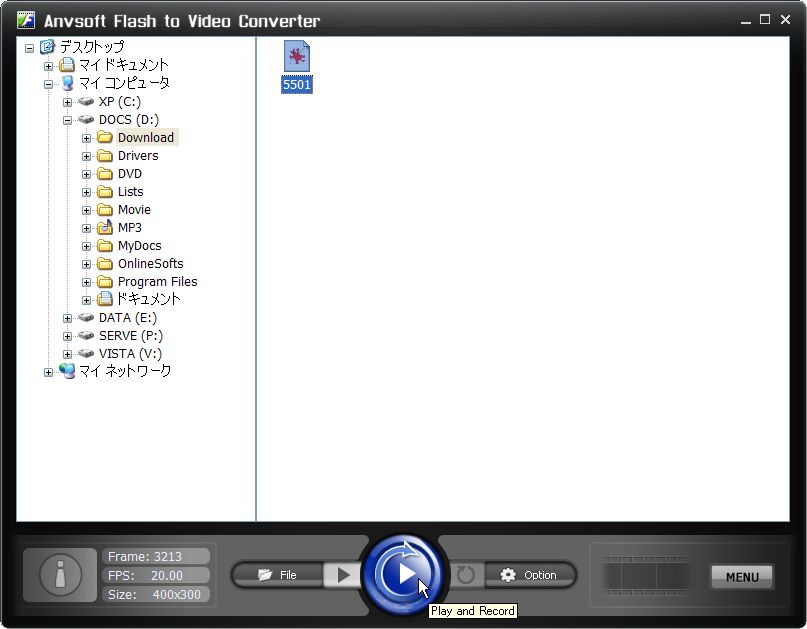
Task: Click the Anvsoft app icon in title bar
Action: pyautogui.click(x=26, y=21)
